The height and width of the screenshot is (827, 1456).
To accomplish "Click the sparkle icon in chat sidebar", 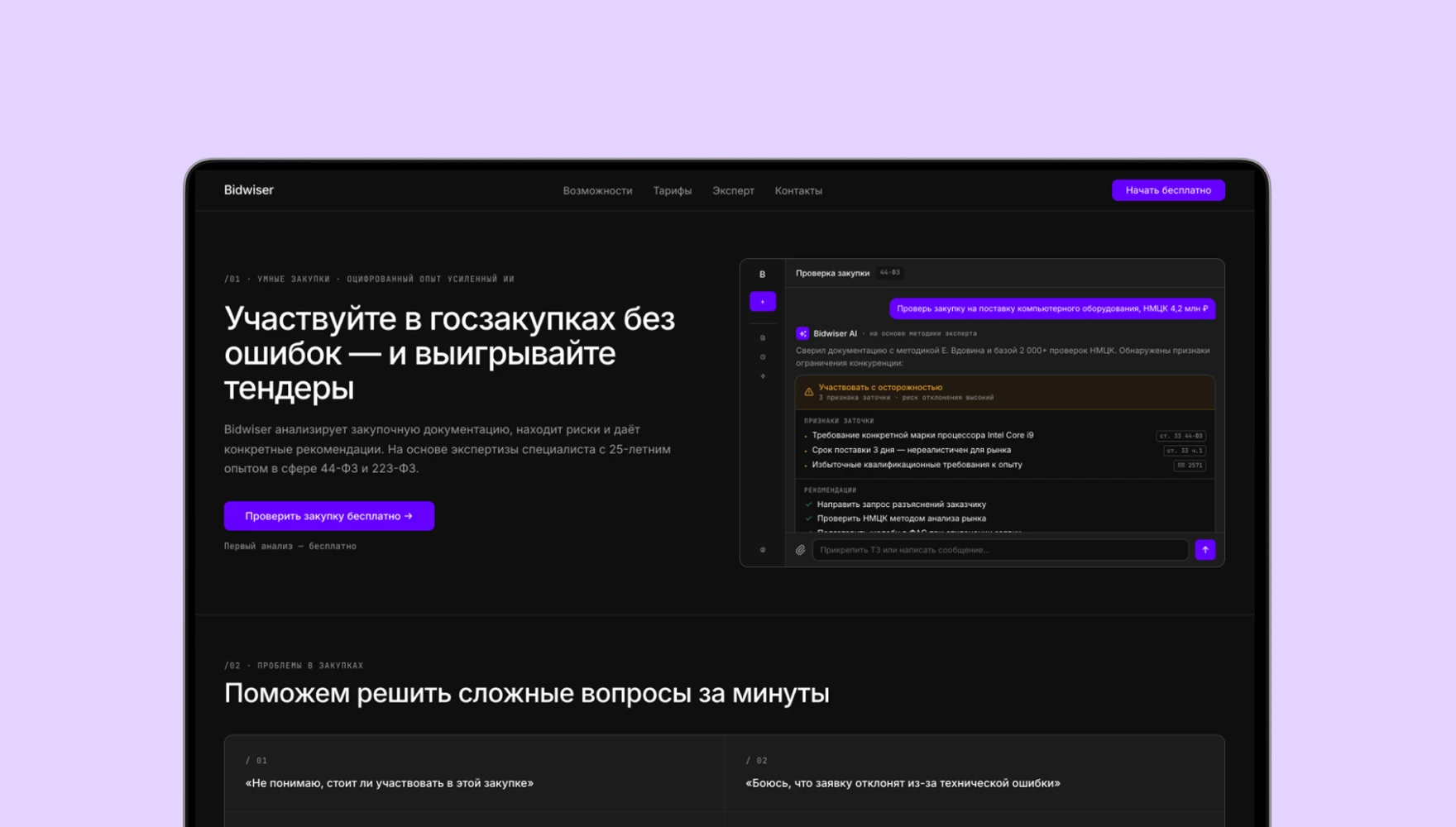I will click(x=762, y=376).
